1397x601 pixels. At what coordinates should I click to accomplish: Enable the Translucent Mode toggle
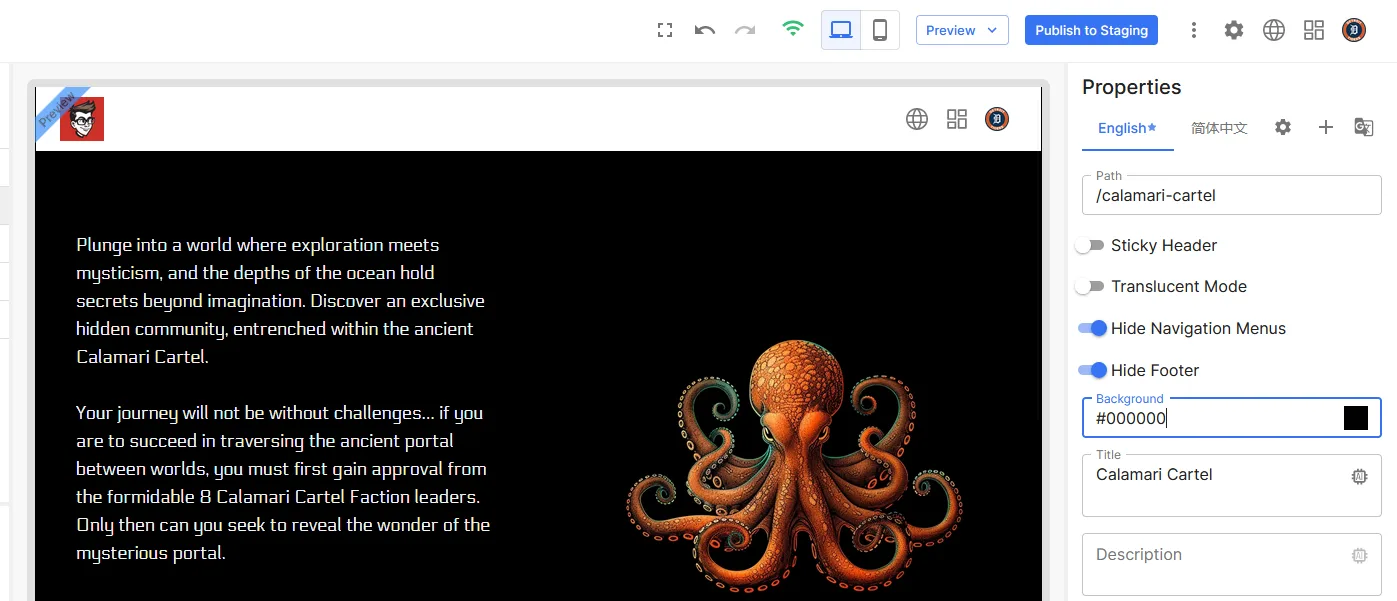pyautogui.click(x=1089, y=286)
